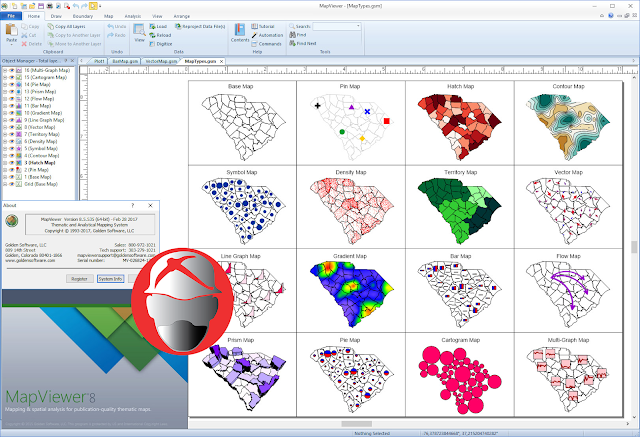Click the Paste icon in Clipboard group
This screenshot has height=437, width=640.
tap(11, 30)
